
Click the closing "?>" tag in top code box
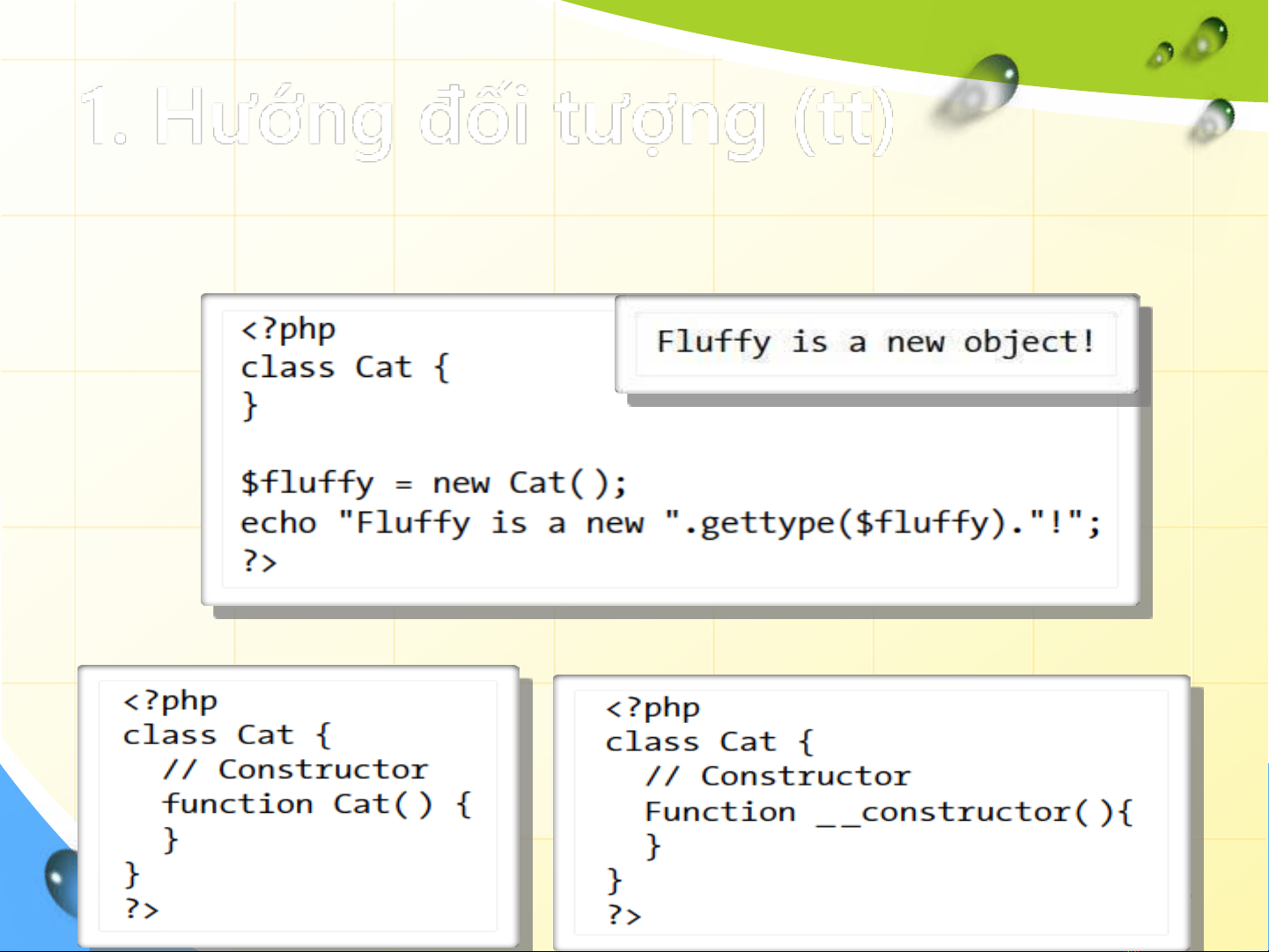259,561
